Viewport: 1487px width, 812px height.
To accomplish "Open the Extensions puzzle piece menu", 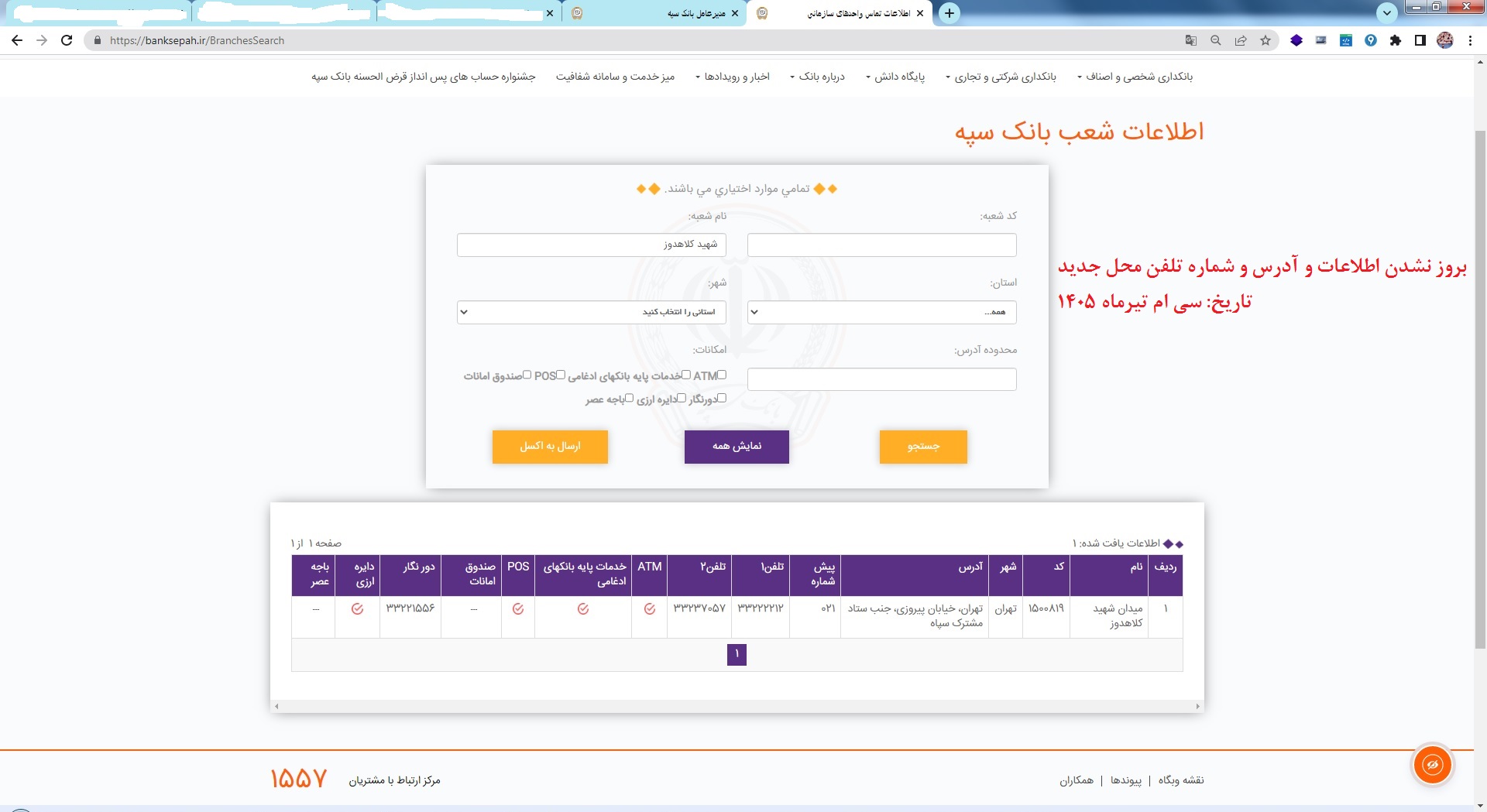I will tap(1396, 40).
